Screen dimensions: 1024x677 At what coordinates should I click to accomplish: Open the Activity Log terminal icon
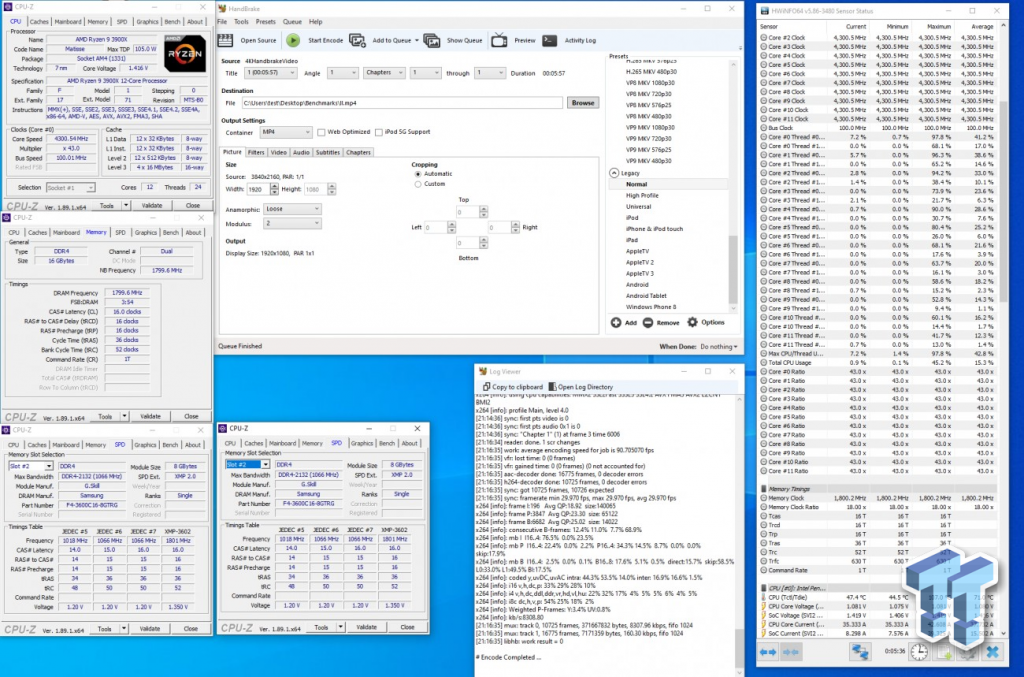pyautogui.click(x=550, y=41)
